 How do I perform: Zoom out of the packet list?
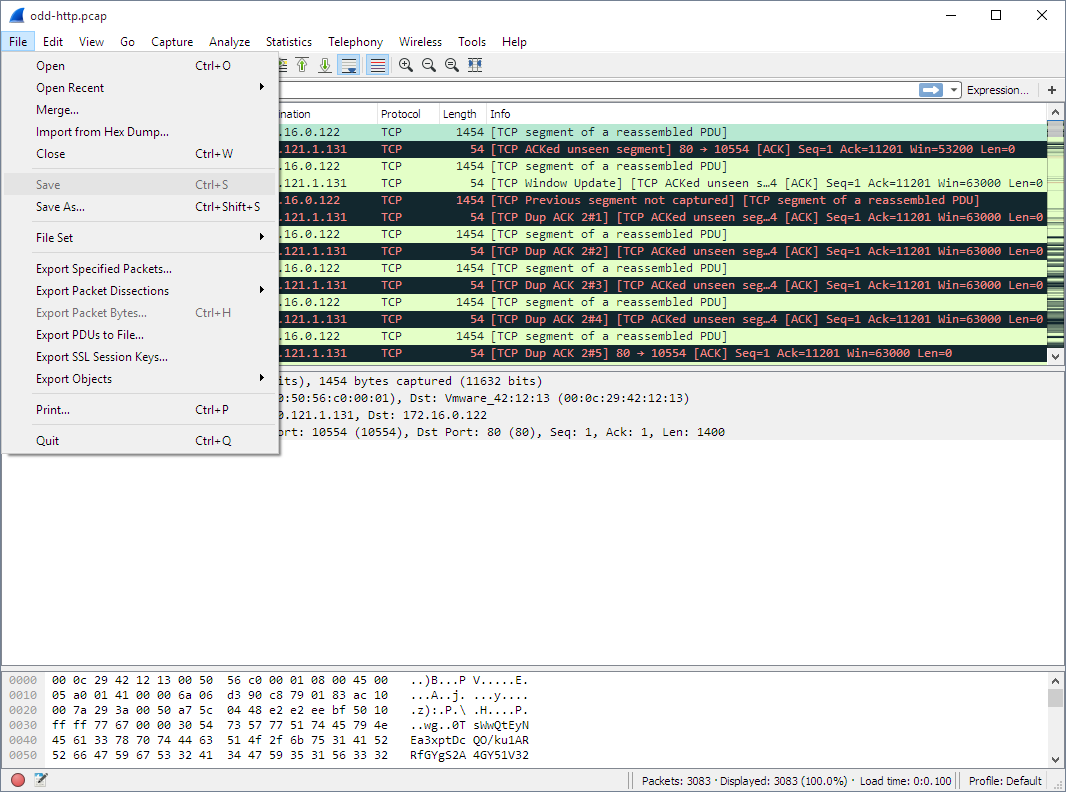(x=429, y=65)
